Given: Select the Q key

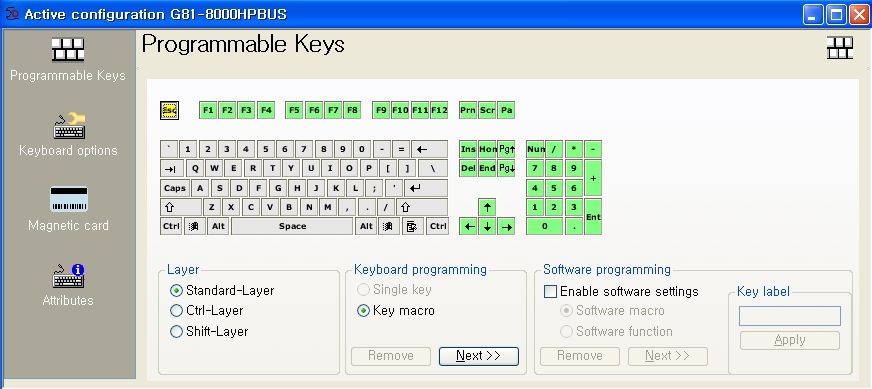Looking at the screenshot, I should pos(195,168).
